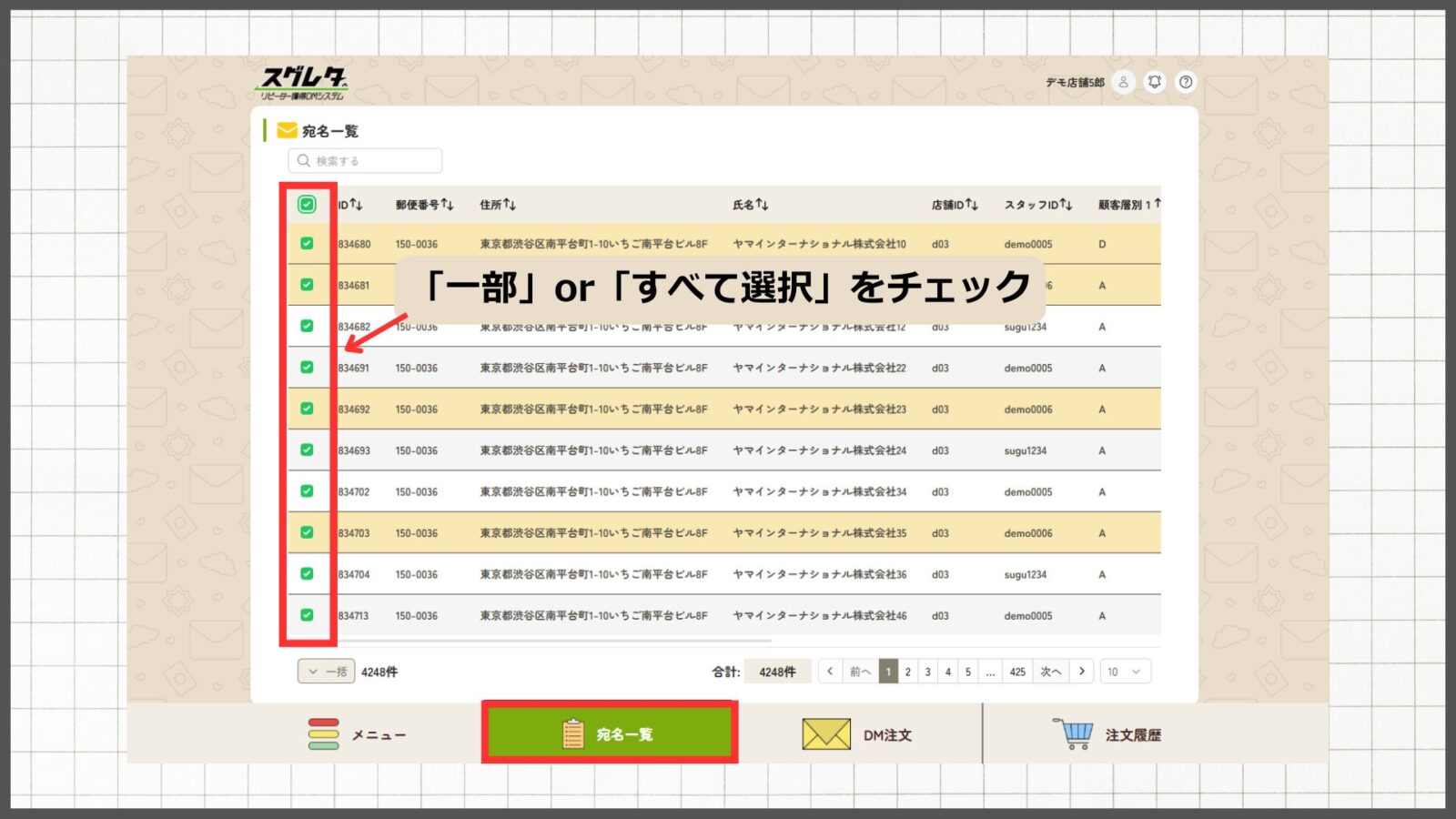Click the 検索する search field
The width and height of the screenshot is (1456, 819).
tap(366, 161)
